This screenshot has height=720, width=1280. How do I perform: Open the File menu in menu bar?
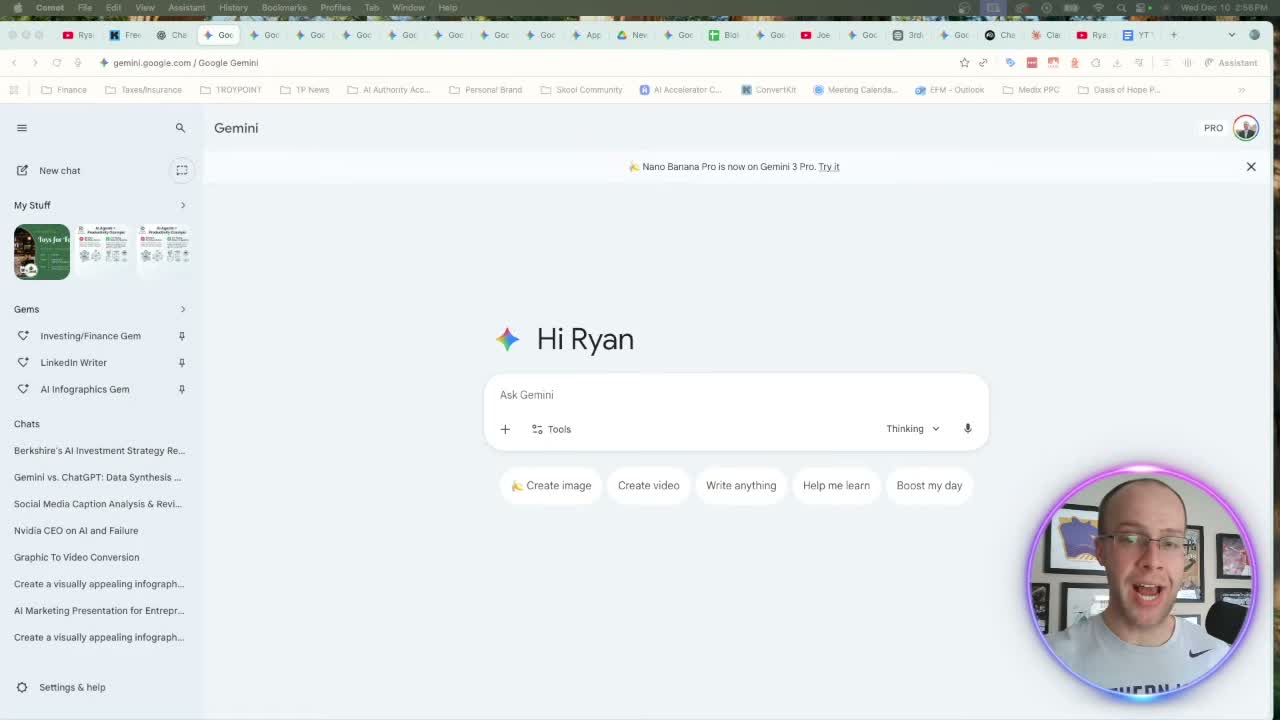click(x=85, y=8)
